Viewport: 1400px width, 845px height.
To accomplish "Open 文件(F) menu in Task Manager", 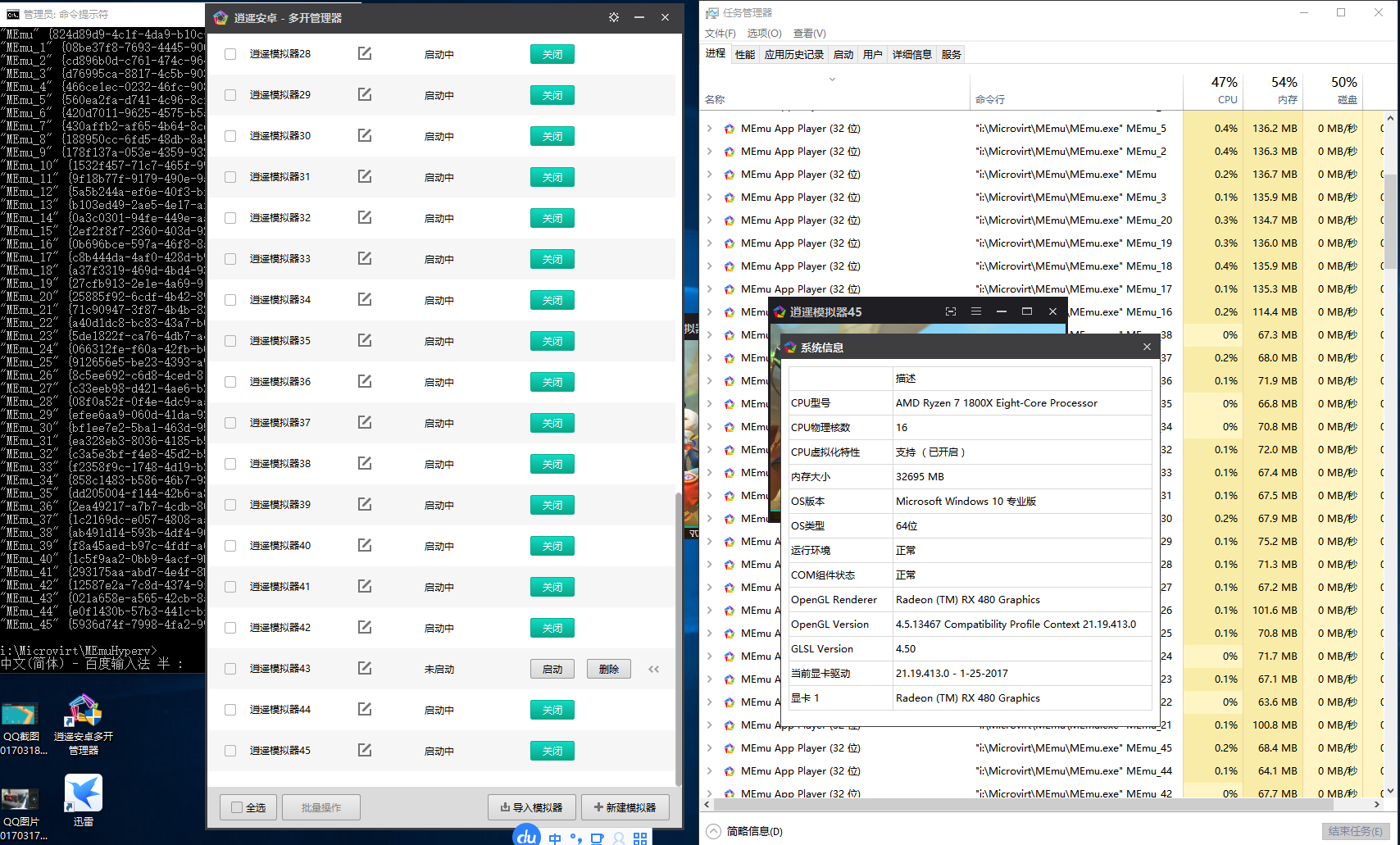I will click(x=720, y=34).
